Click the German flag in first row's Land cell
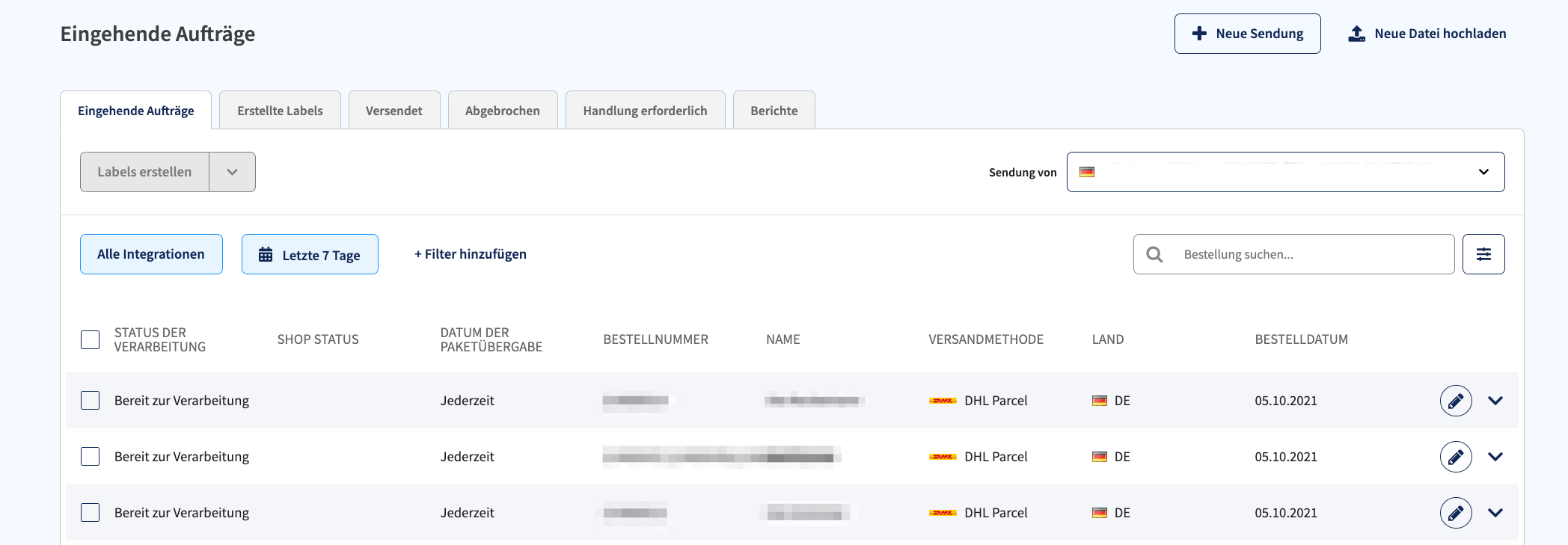The height and width of the screenshot is (545, 1568). click(x=1100, y=401)
